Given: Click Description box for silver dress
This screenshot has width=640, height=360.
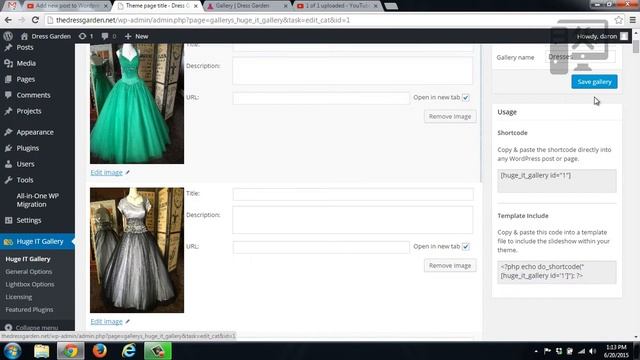Looking at the screenshot, I should (353, 220).
